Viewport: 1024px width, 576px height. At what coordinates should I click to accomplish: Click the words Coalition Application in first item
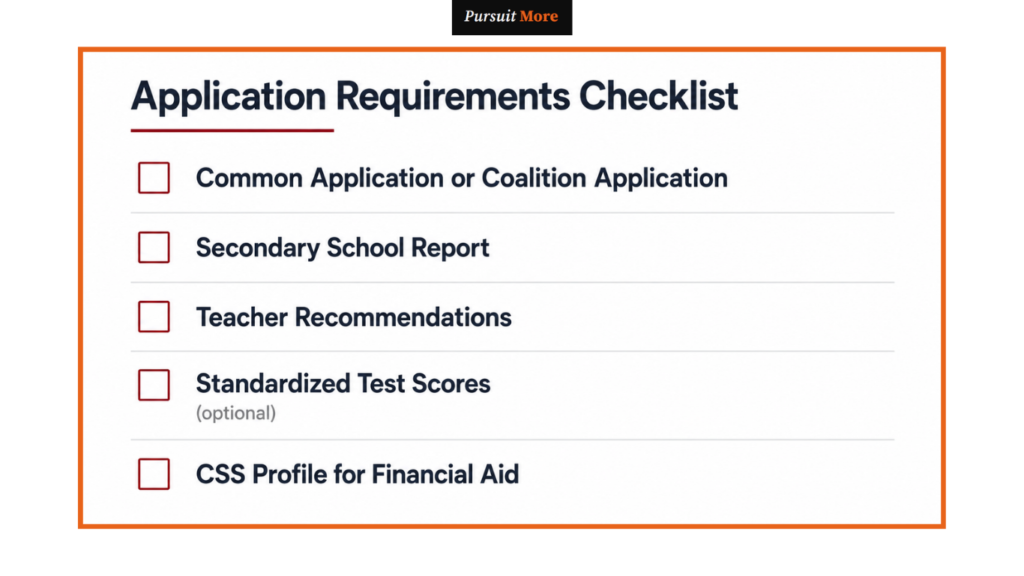click(605, 178)
